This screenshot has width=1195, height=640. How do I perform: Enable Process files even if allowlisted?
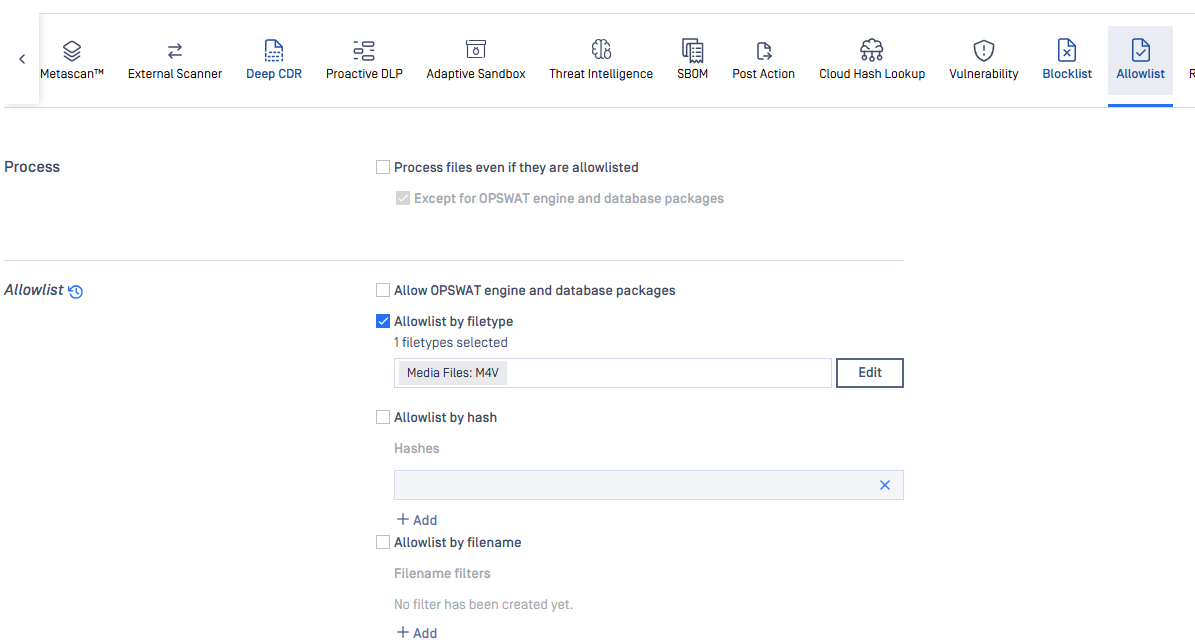tap(383, 168)
